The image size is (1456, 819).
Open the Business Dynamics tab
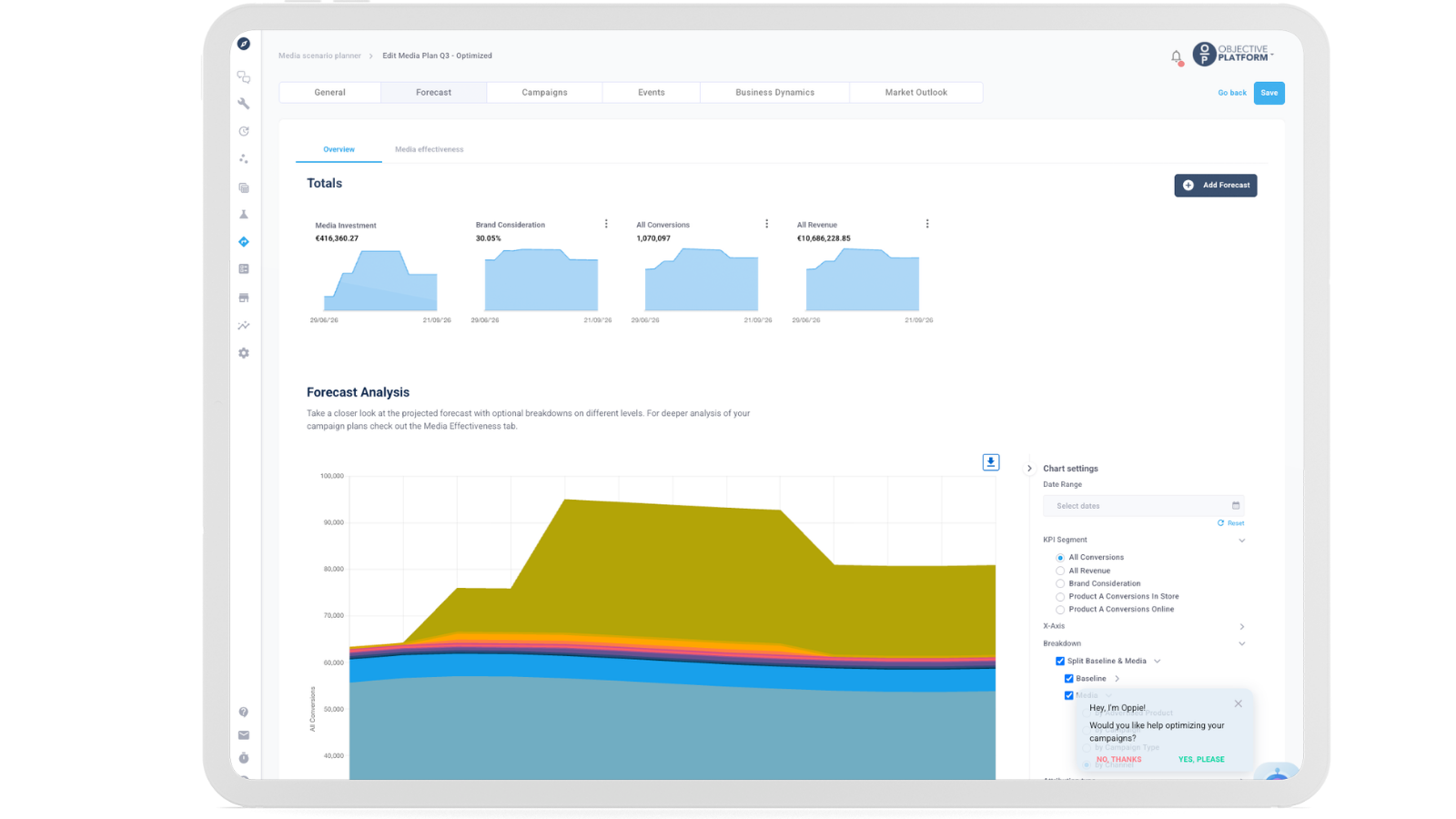pyautogui.click(x=774, y=93)
